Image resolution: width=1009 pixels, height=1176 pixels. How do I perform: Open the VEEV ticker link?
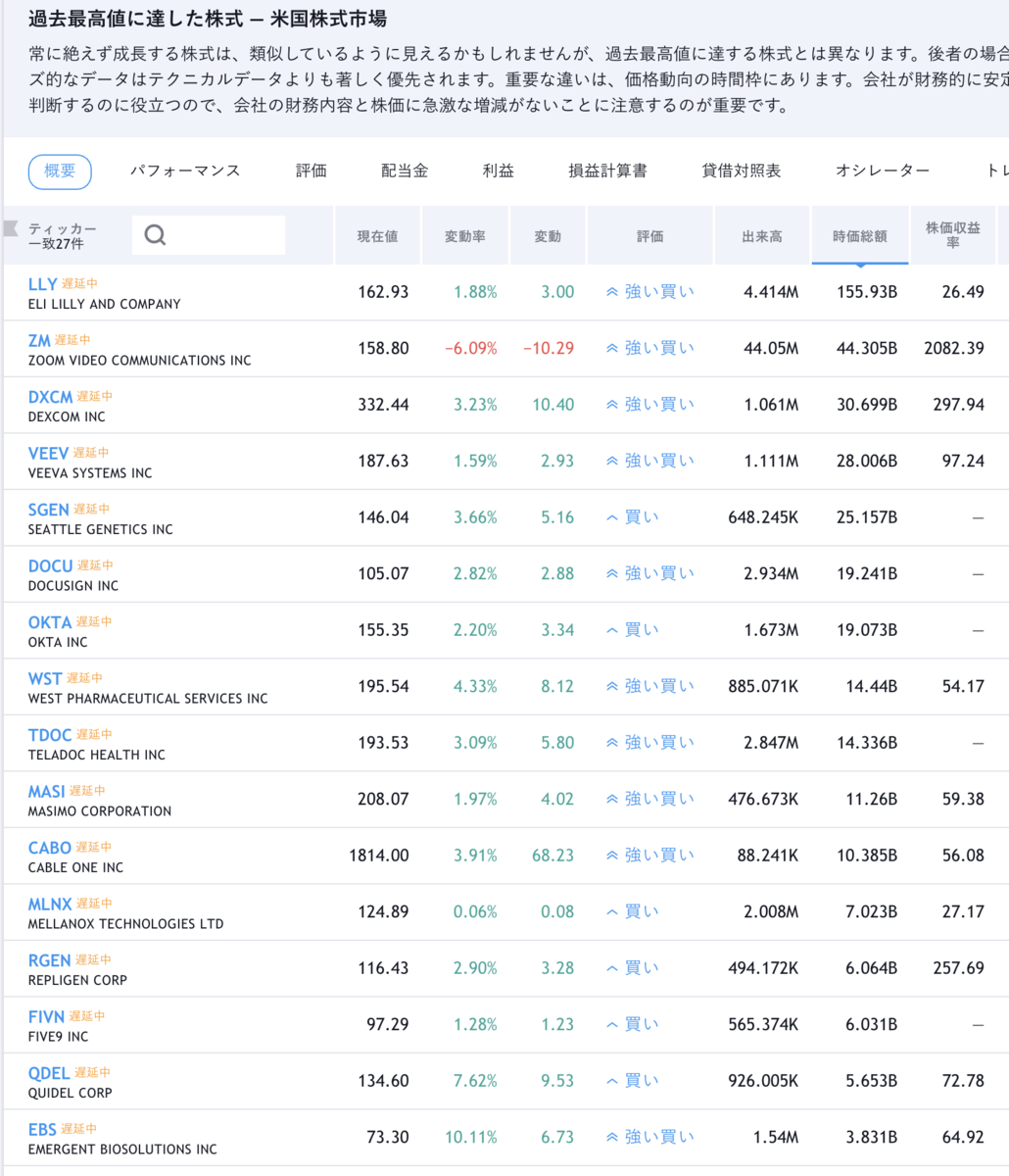49,453
